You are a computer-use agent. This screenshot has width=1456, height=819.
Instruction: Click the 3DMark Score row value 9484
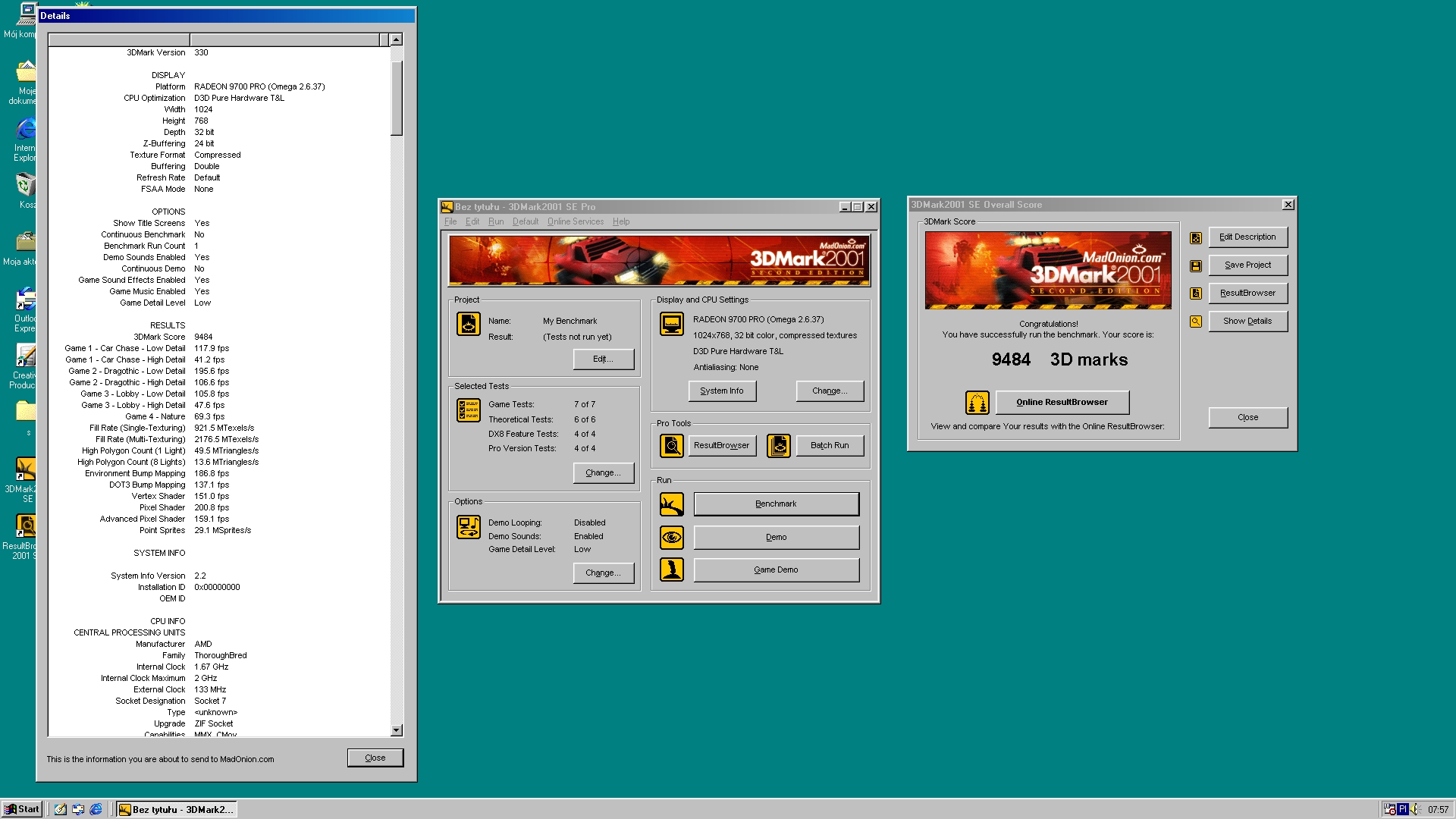pyautogui.click(x=203, y=337)
